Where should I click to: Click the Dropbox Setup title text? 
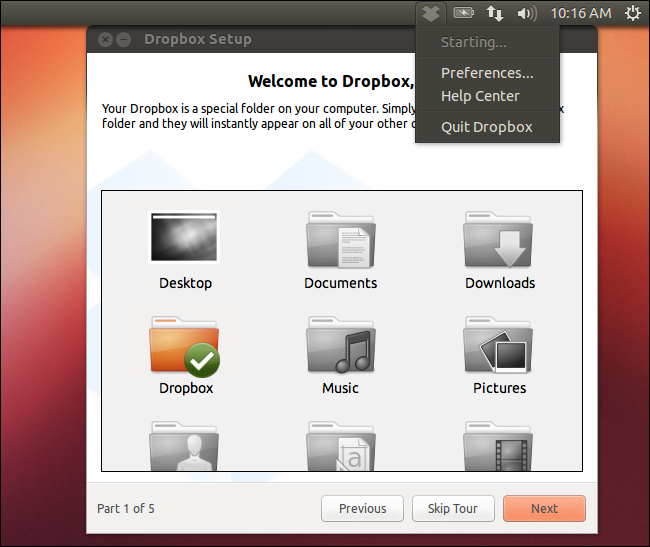[x=198, y=39]
